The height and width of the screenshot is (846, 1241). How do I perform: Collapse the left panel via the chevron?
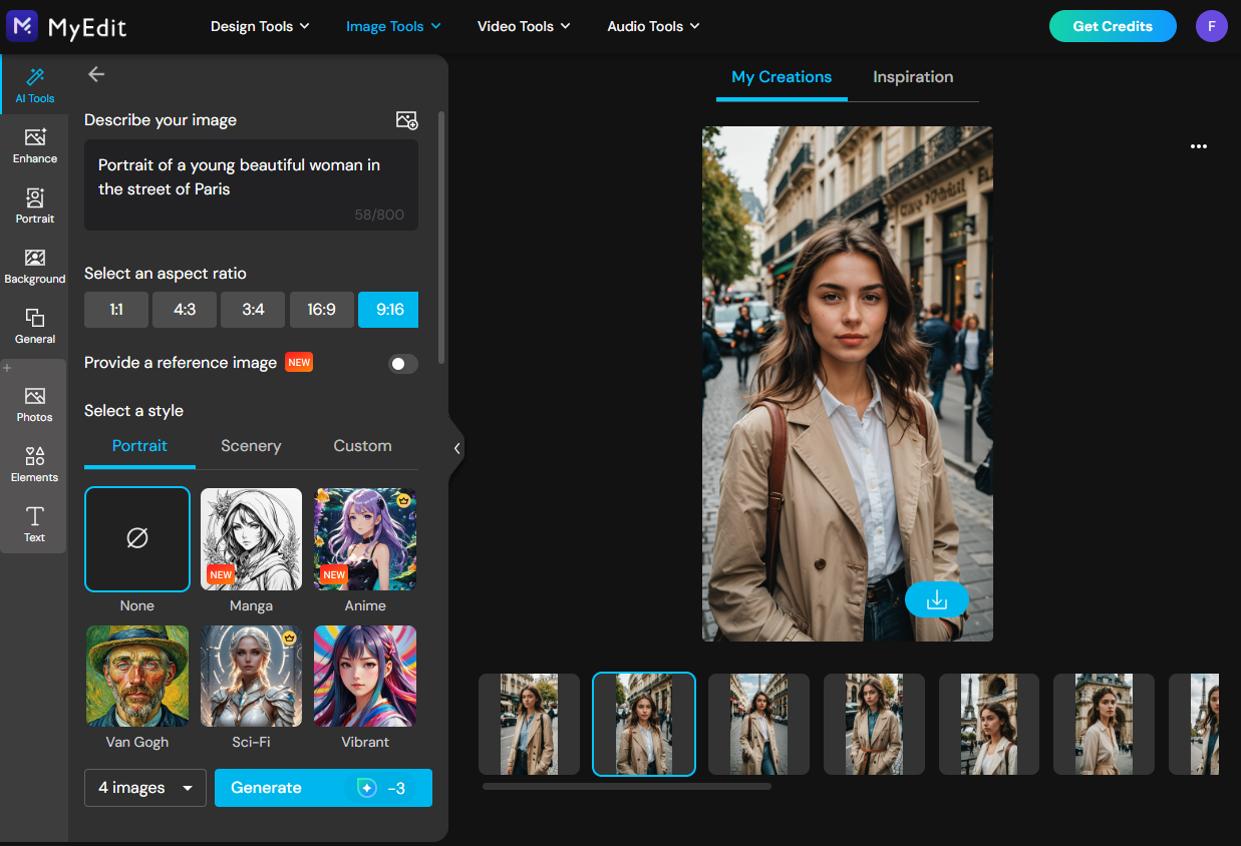click(458, 447)
